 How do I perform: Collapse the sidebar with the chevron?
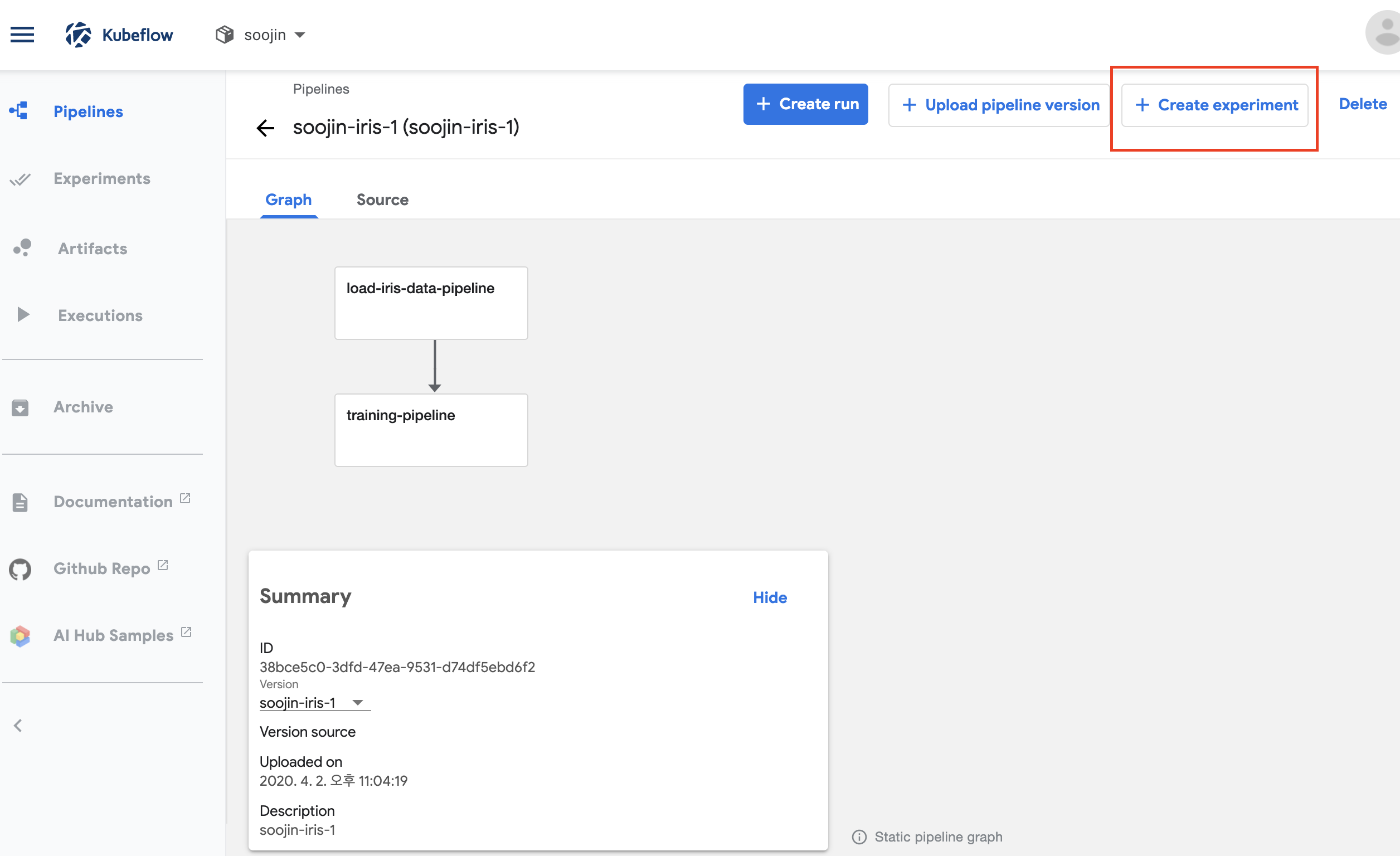18,726
